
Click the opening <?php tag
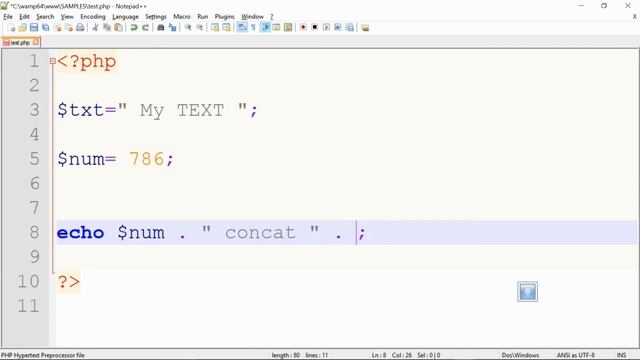[87, 62]
